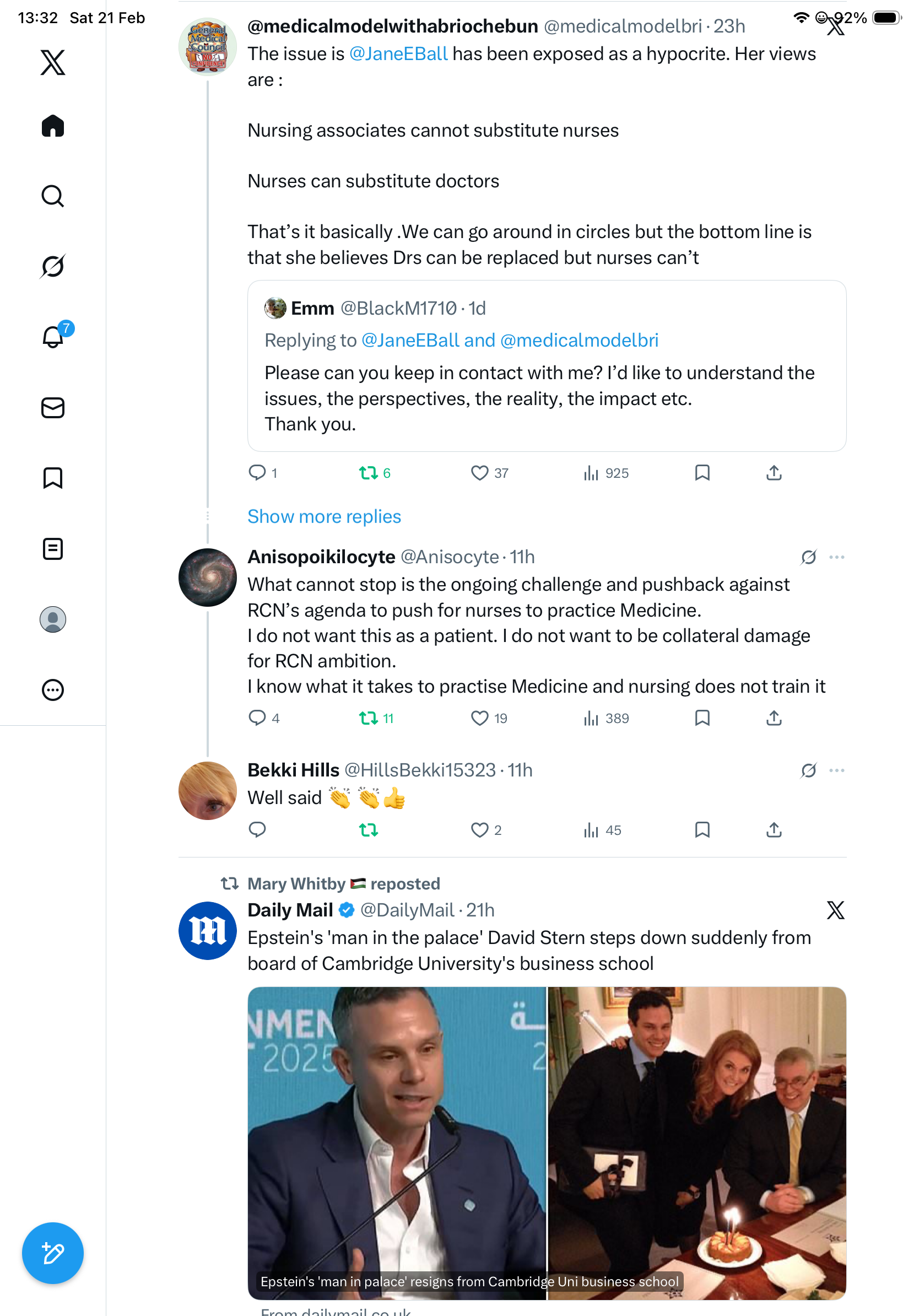Image resolution: width=919 pixels, height=1316 pixels.
Task: Like Anisopoikilocyte's post
Action: (x=479, y=718)
